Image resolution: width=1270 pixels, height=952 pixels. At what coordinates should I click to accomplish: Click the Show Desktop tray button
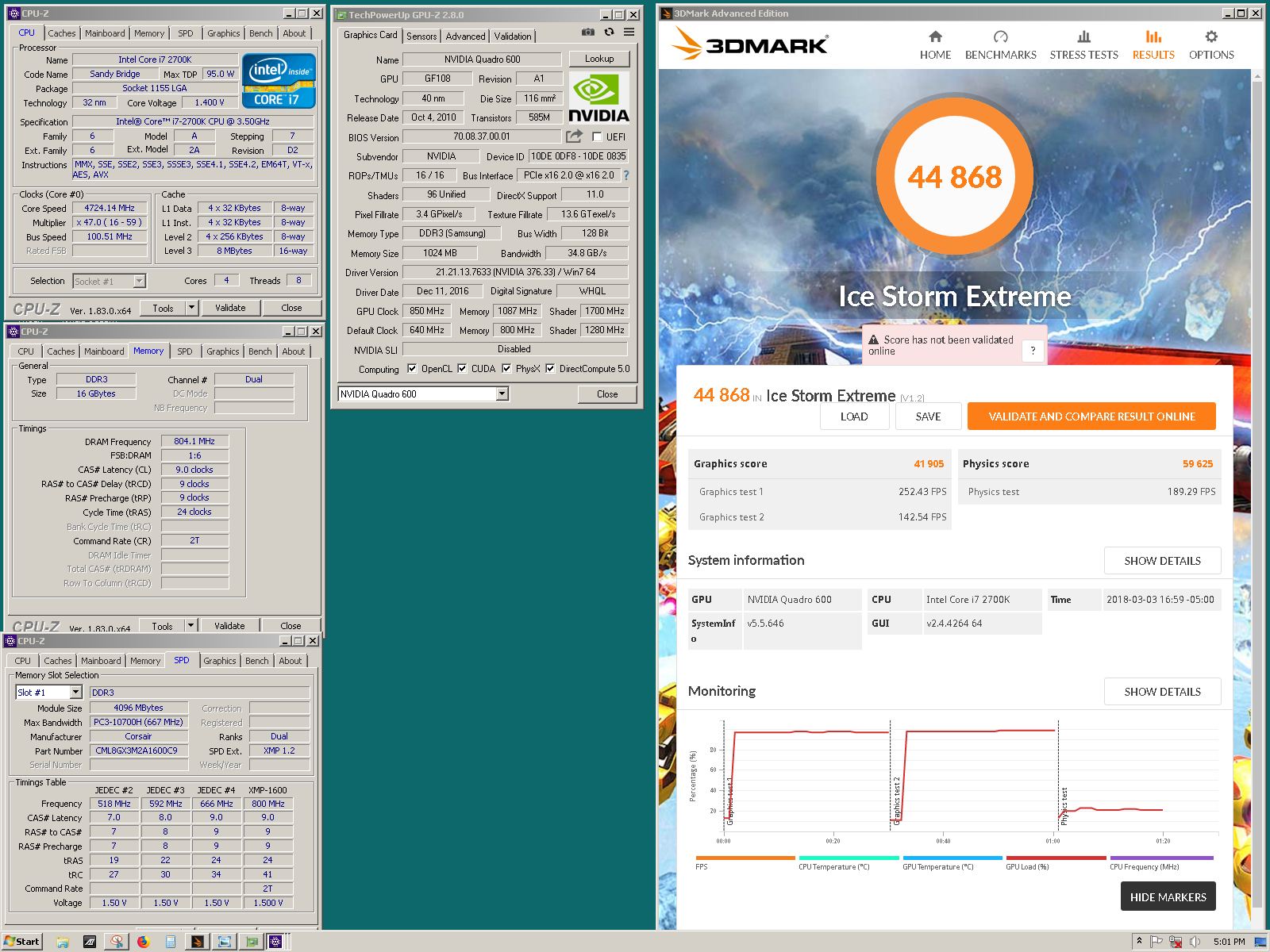tap(1261, 942)
